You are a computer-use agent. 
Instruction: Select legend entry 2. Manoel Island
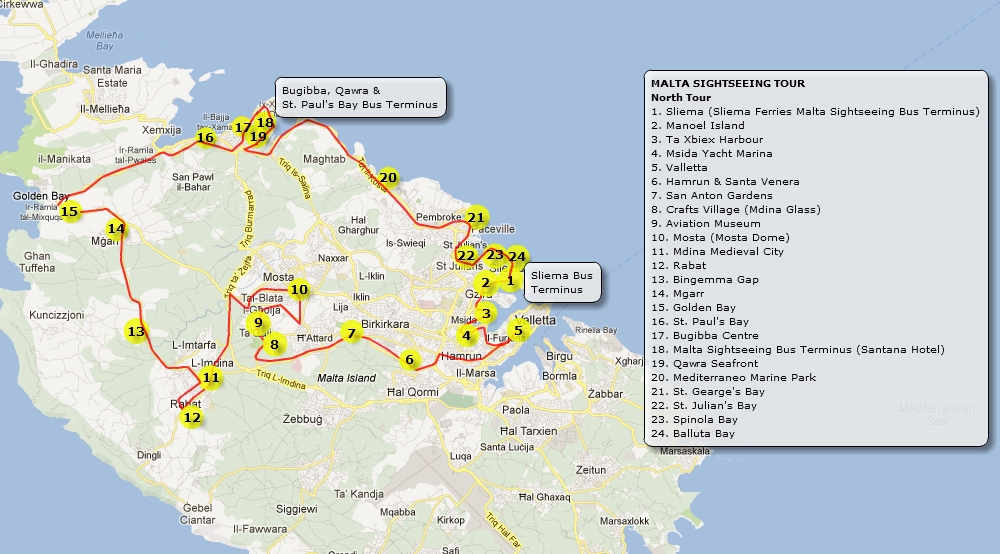[x=698, y=126]
